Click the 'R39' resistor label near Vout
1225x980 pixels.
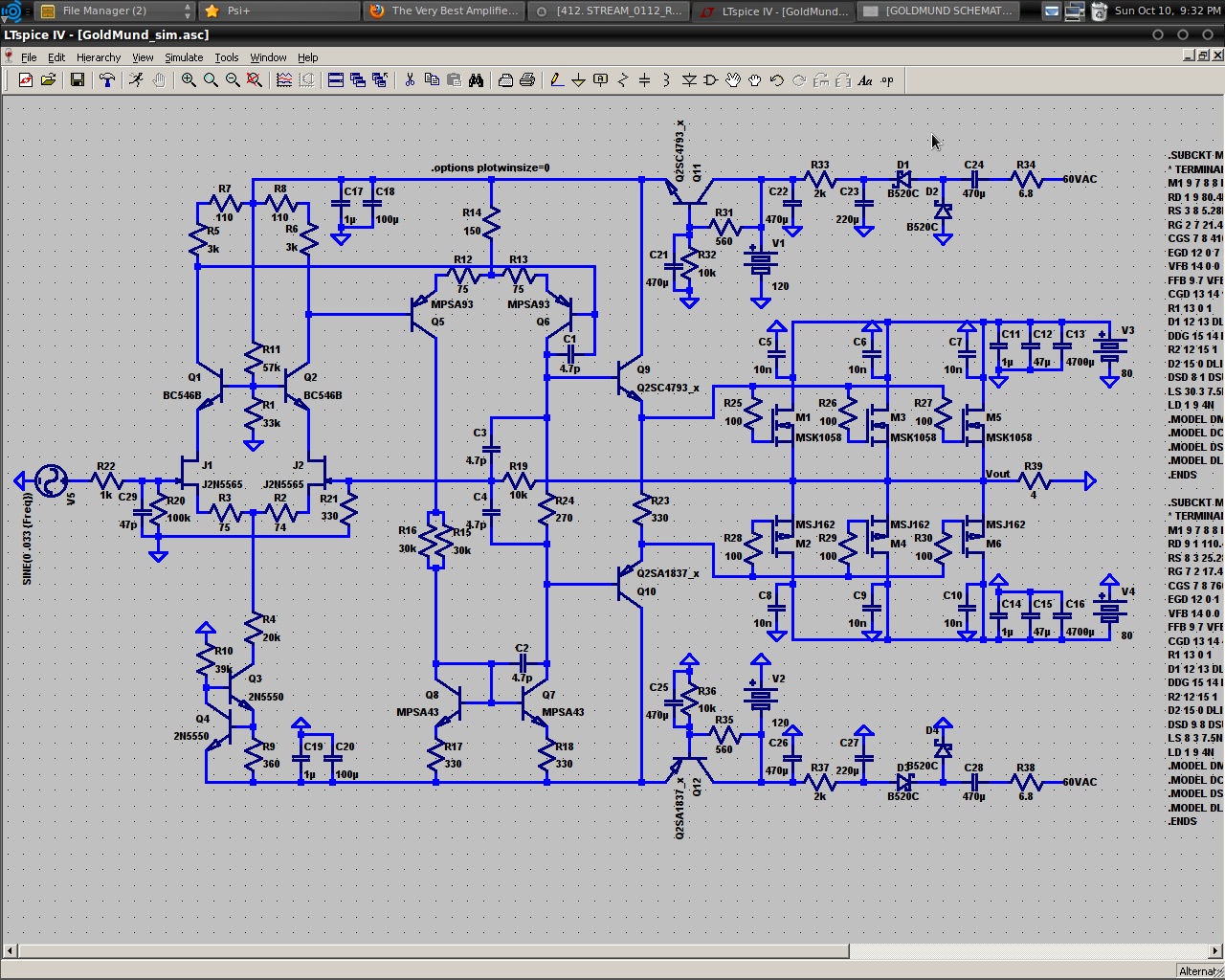click(1033, 467)
